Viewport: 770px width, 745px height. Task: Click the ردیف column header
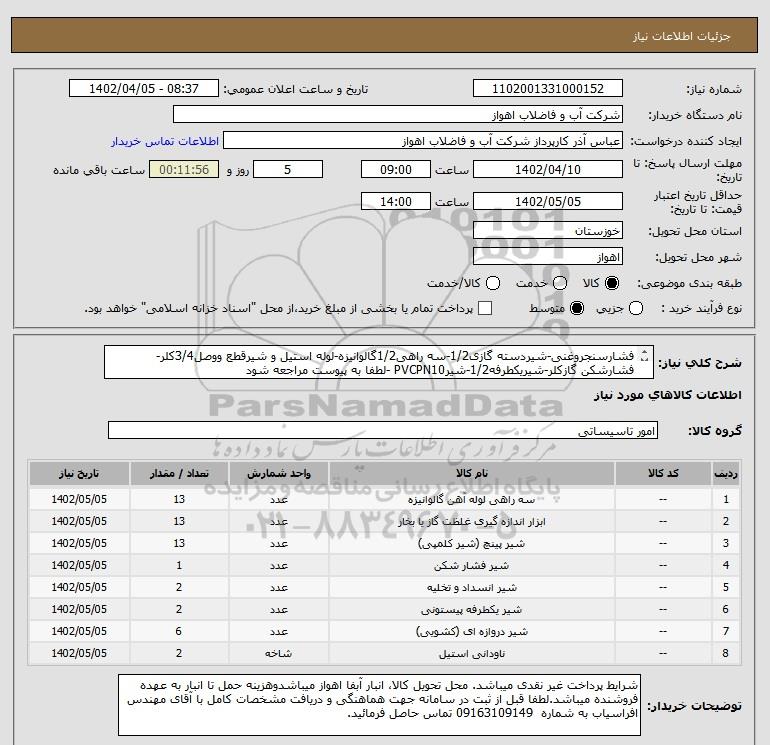[x=726, y=473]
